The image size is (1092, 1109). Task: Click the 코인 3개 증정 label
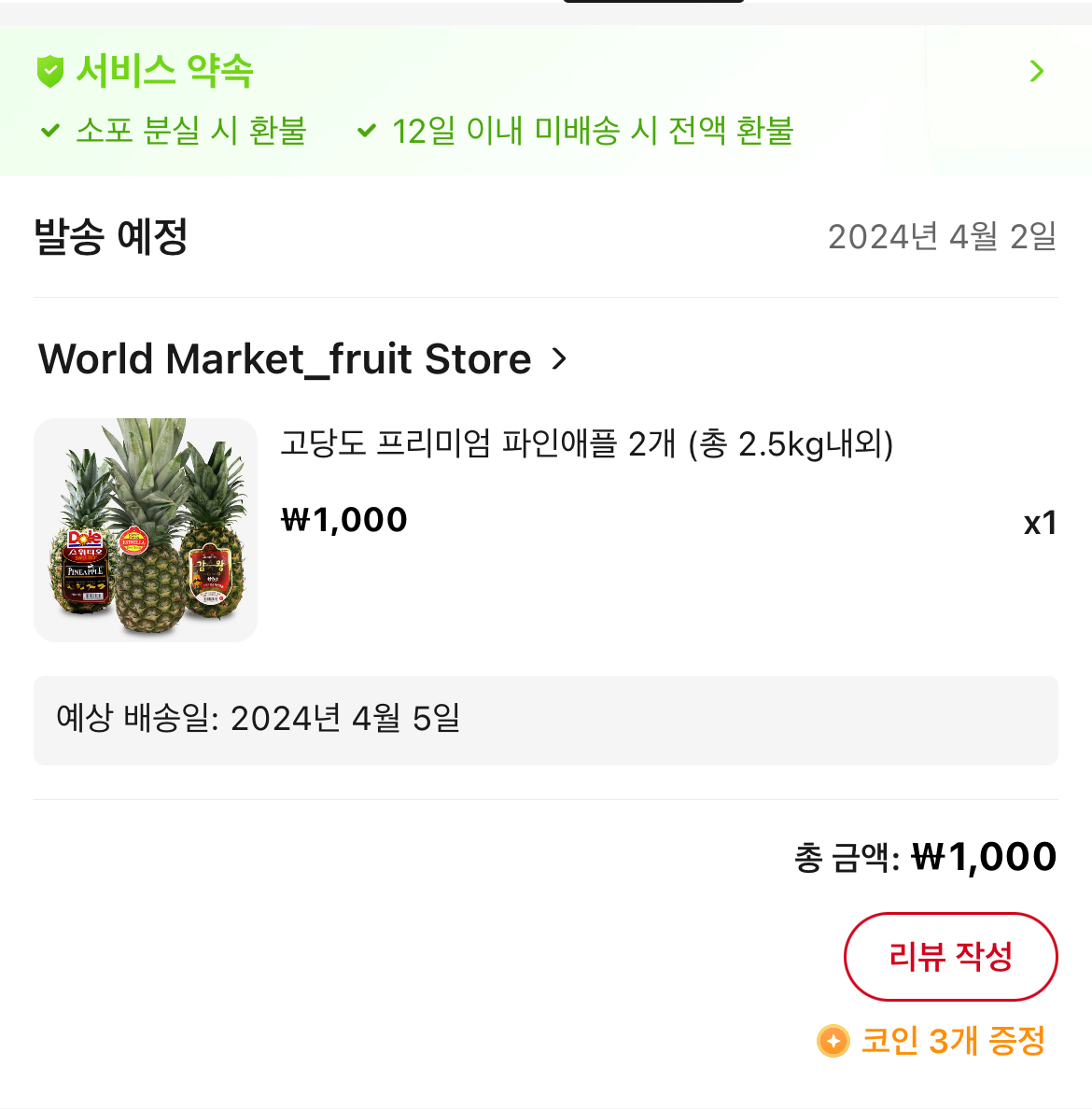953,1041
